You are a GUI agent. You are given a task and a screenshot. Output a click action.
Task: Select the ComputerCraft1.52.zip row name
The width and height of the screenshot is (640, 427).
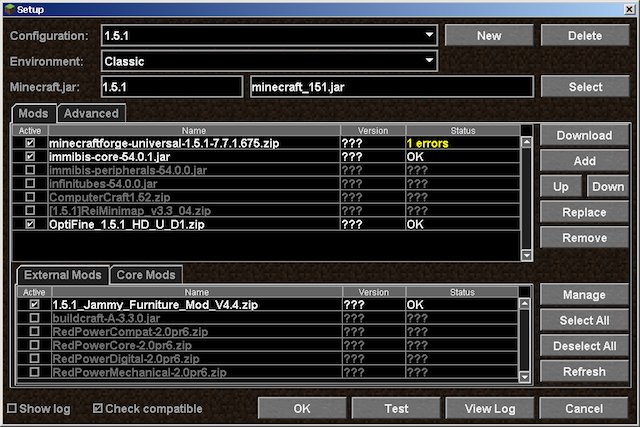click(x=109, y=197)
